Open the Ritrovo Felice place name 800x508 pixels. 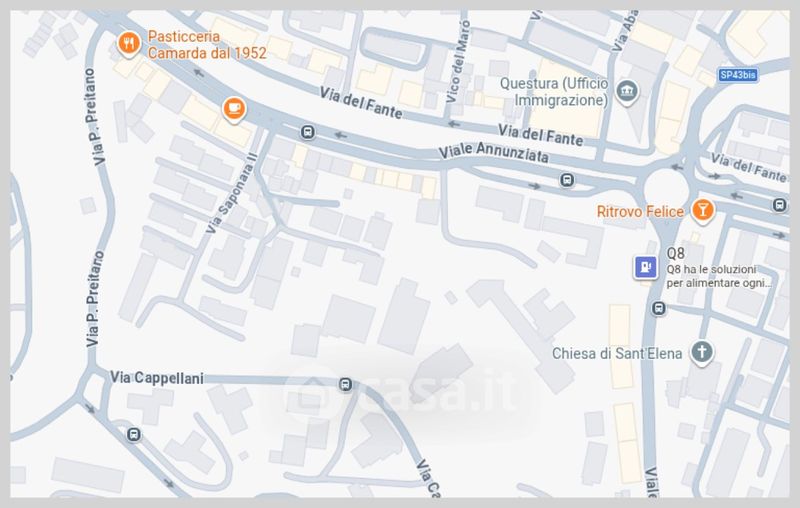(640, 212)
